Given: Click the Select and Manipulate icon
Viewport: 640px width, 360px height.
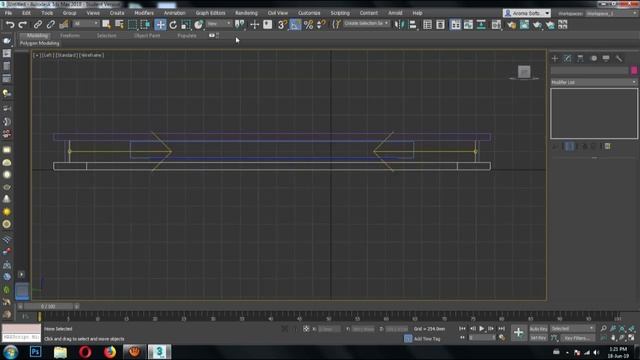Looking at the screenshot, I should click(x=254, y=24).
